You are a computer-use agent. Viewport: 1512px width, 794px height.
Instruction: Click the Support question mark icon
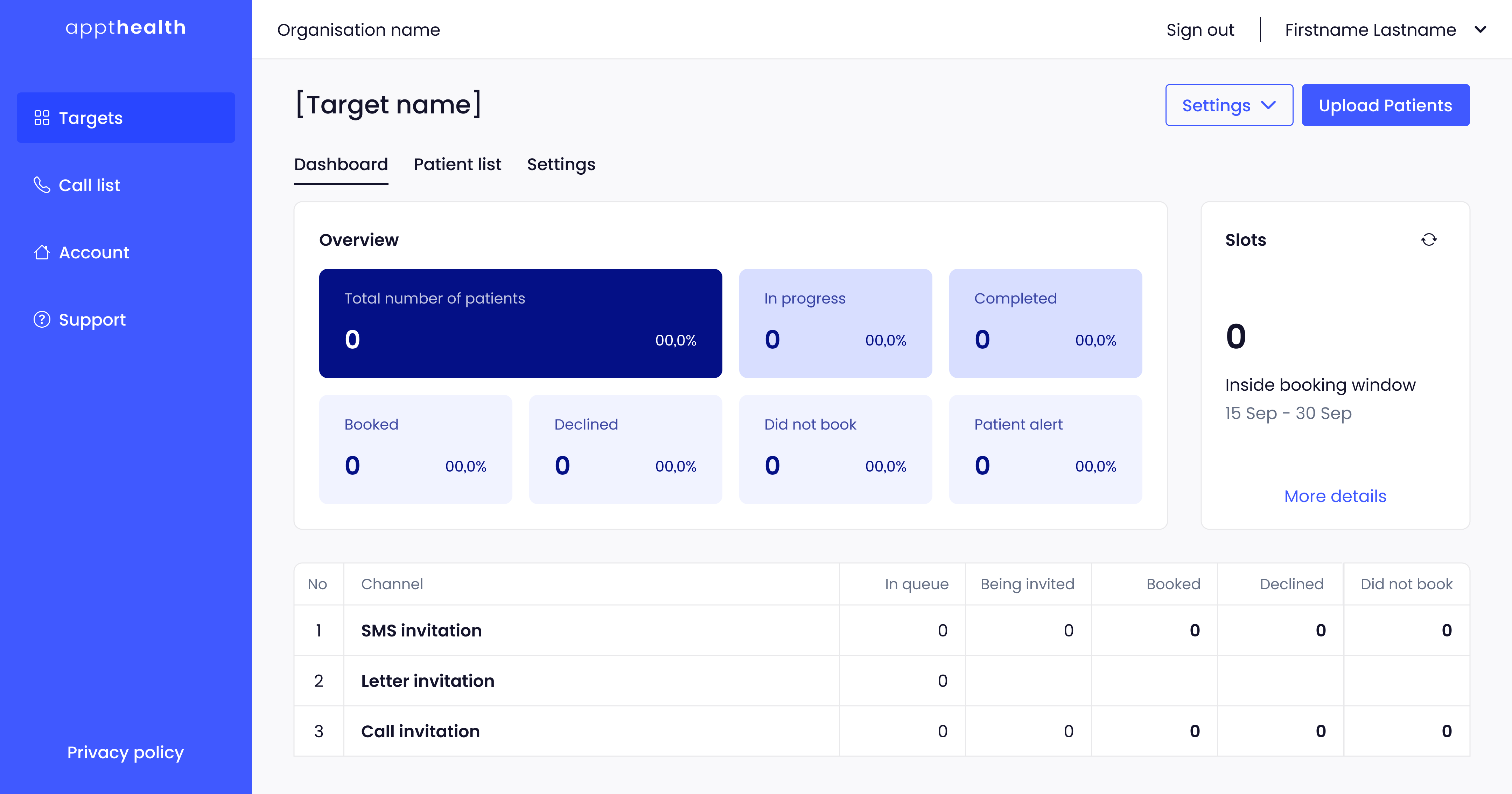42,319
